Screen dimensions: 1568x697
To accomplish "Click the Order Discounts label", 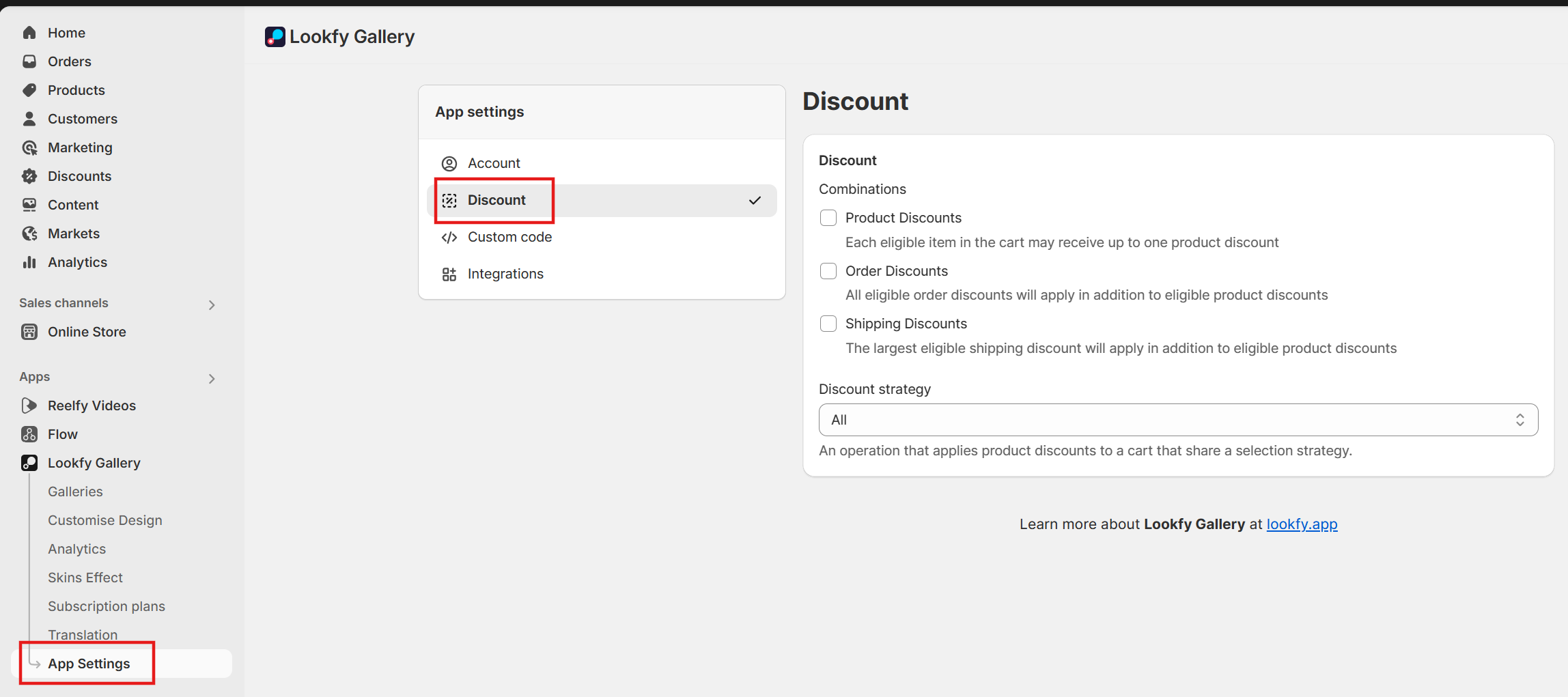I will coord(897,271).
